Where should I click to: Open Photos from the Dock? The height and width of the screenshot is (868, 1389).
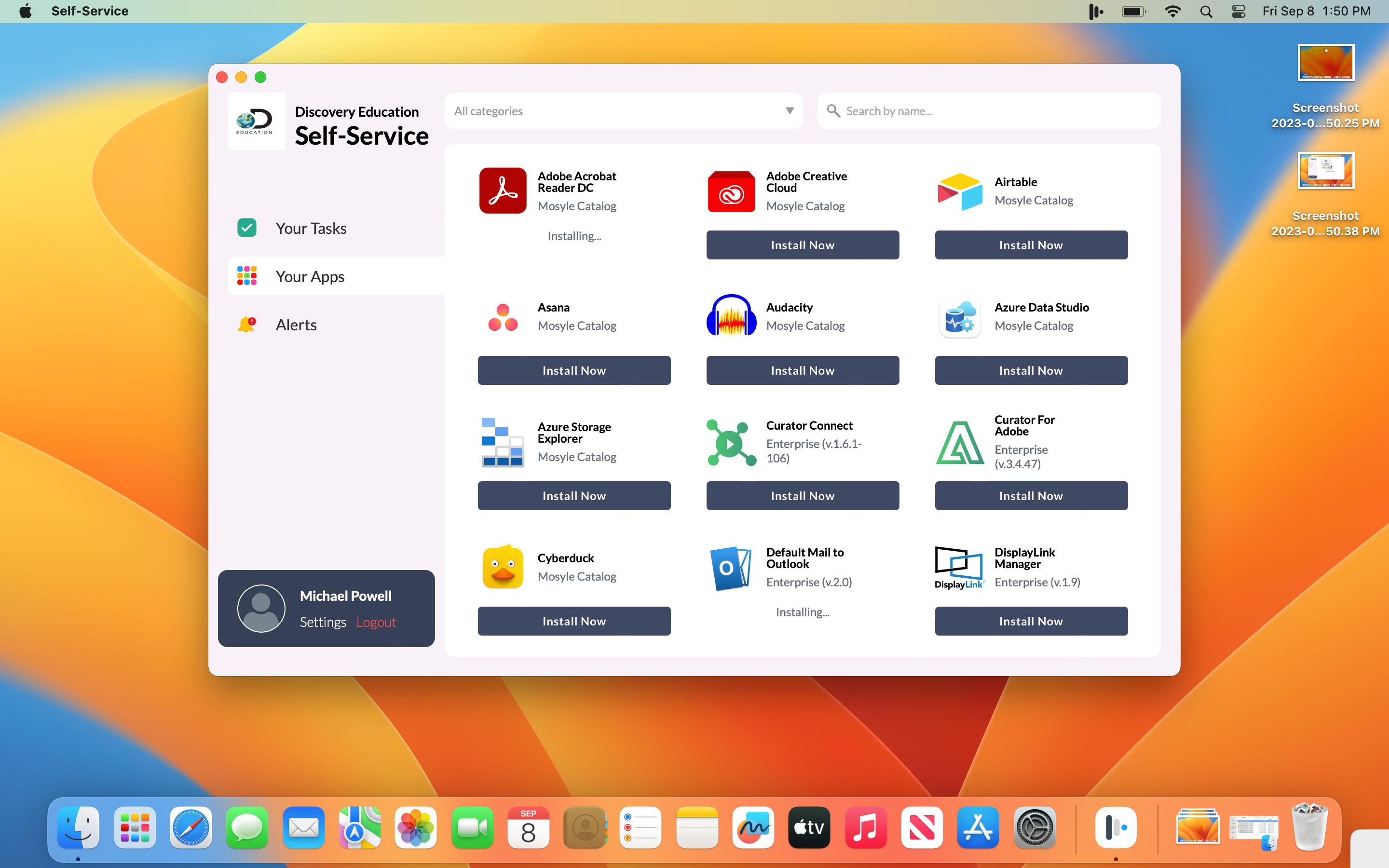coord(416,827)
